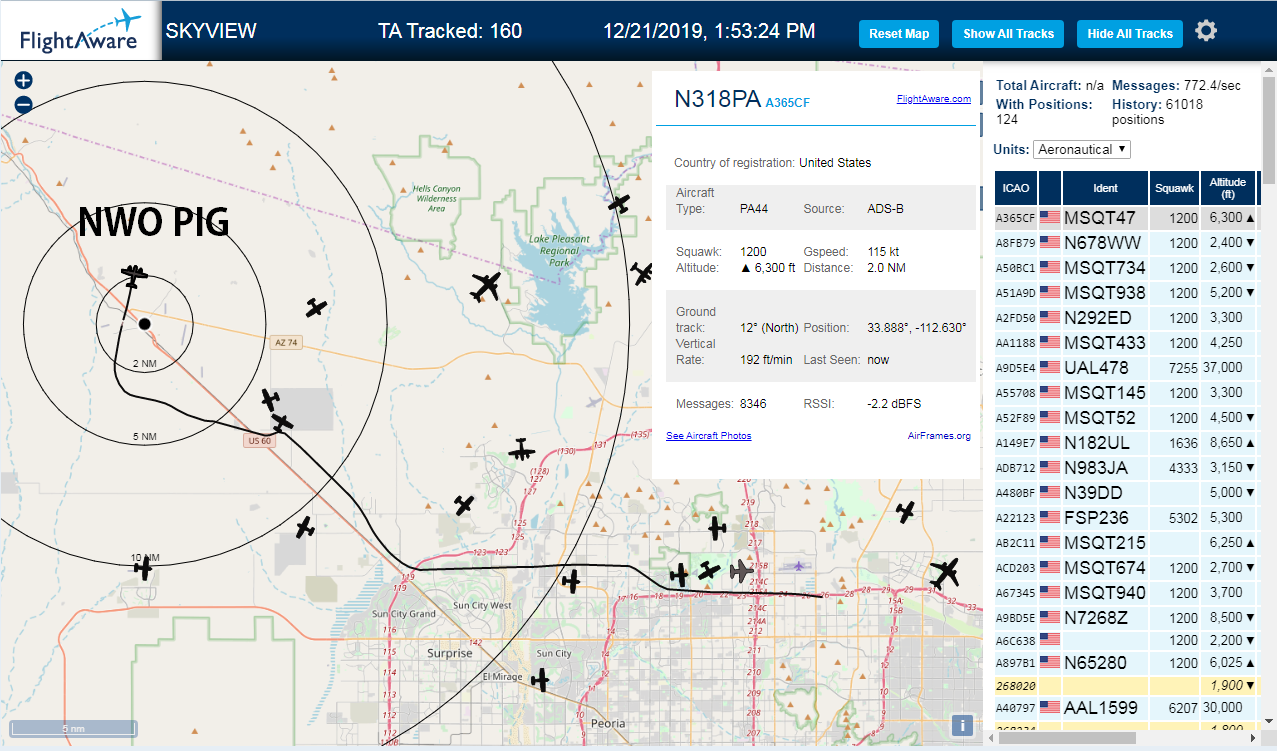Open the settings gear in header
The height and width of the screenshot is (751, 1277).
coord(1206,31)
